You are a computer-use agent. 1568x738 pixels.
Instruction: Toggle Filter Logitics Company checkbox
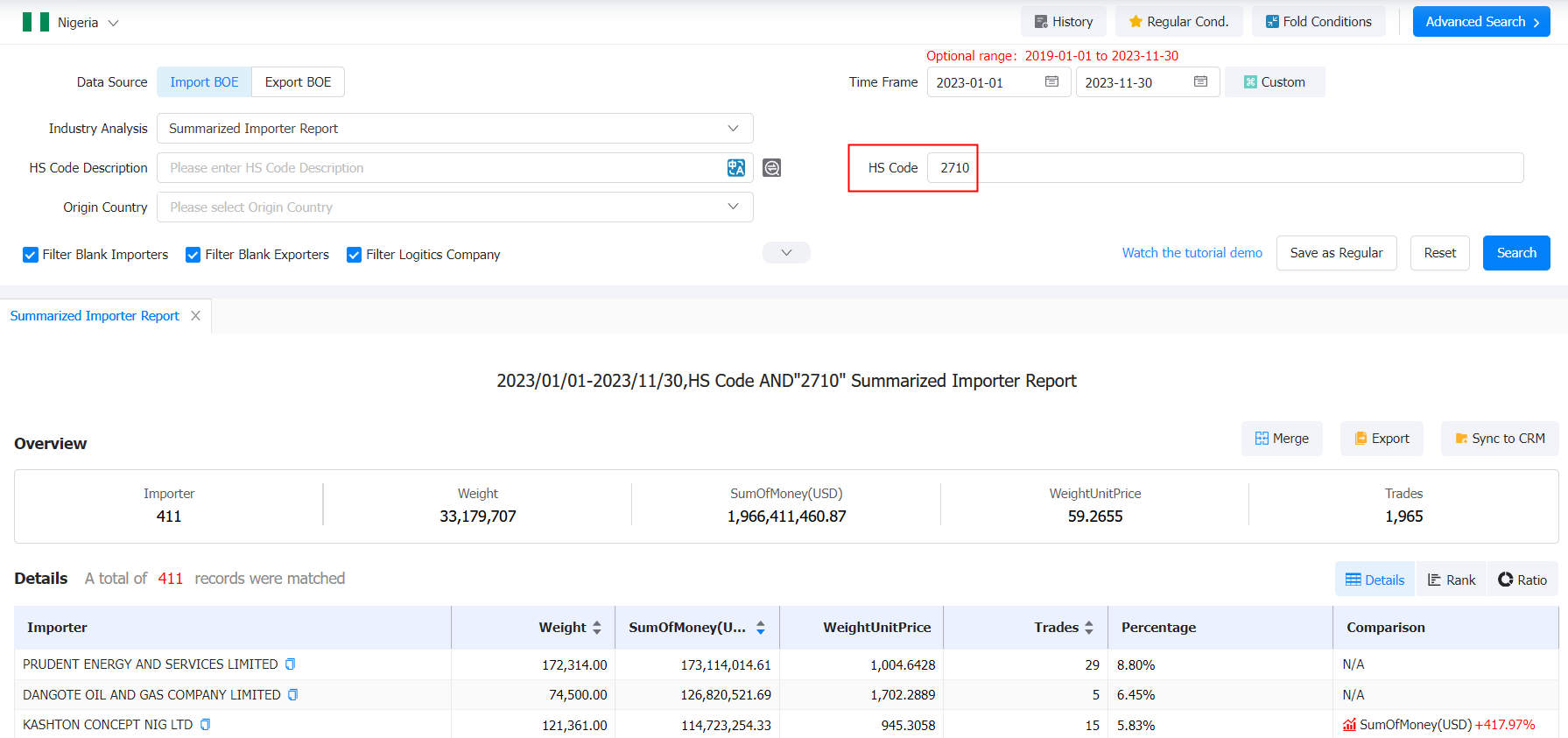(x=355, y=255)
